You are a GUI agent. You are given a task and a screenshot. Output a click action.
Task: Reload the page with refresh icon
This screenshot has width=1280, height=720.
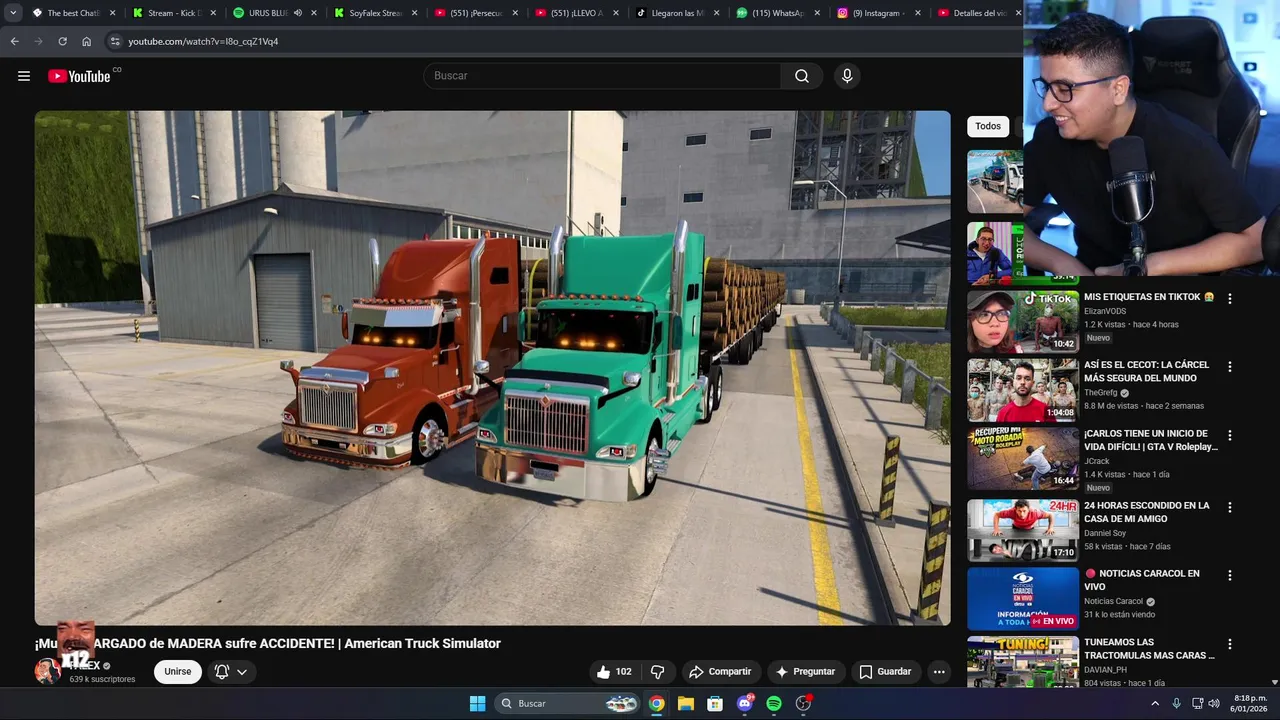pos(62,41)
